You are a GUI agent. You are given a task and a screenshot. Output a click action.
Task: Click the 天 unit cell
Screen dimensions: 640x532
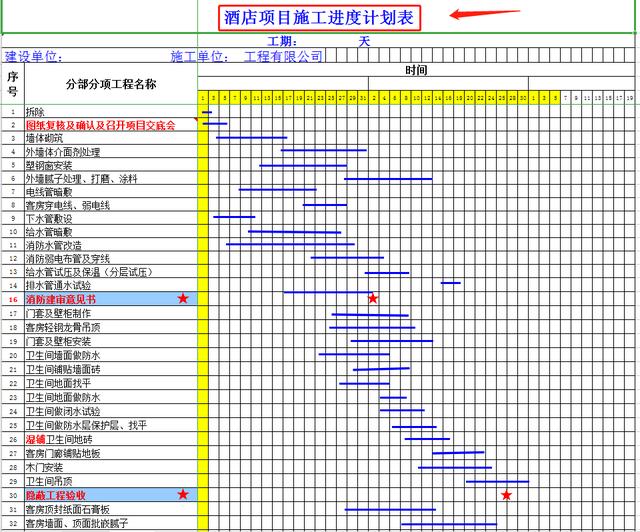pyautogui.click(x=364, y=41)
